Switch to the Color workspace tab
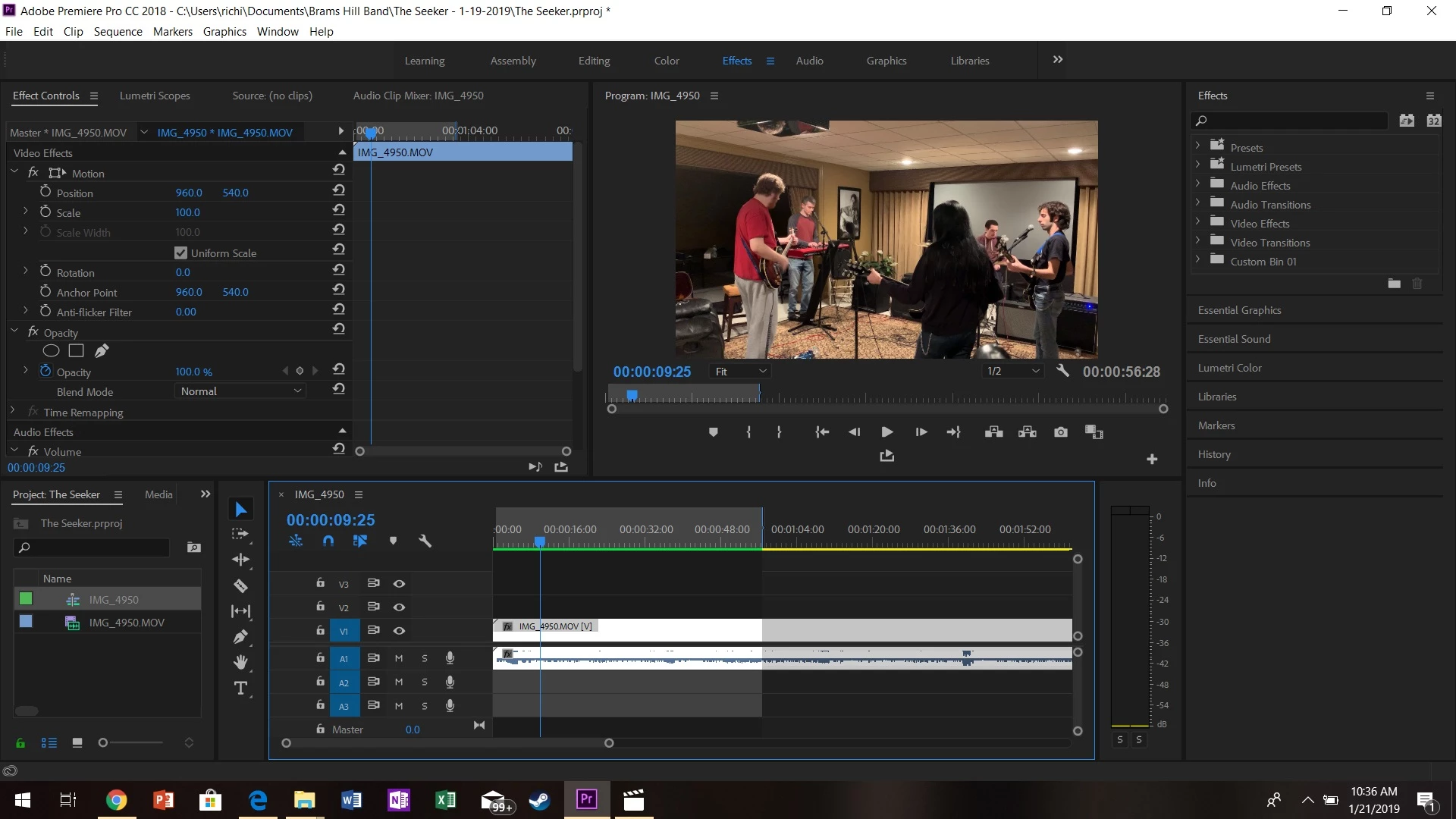 (667, 61)
